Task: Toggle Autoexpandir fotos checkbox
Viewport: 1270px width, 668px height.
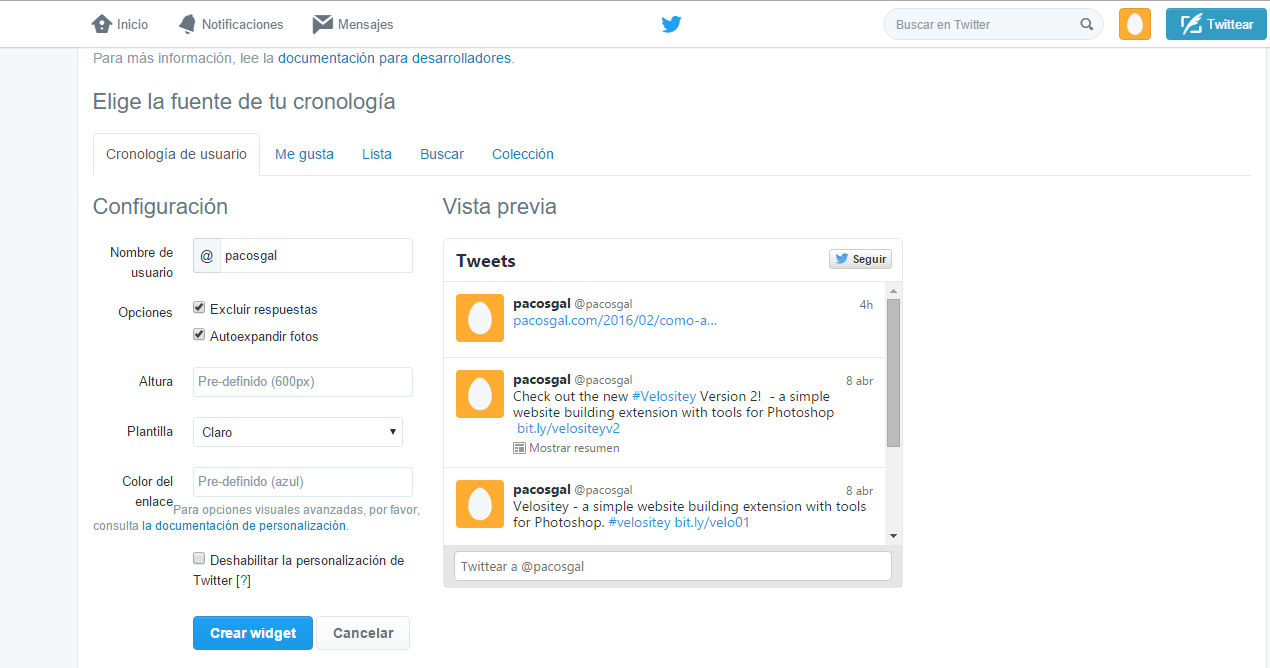Action: tap(199, 335)
